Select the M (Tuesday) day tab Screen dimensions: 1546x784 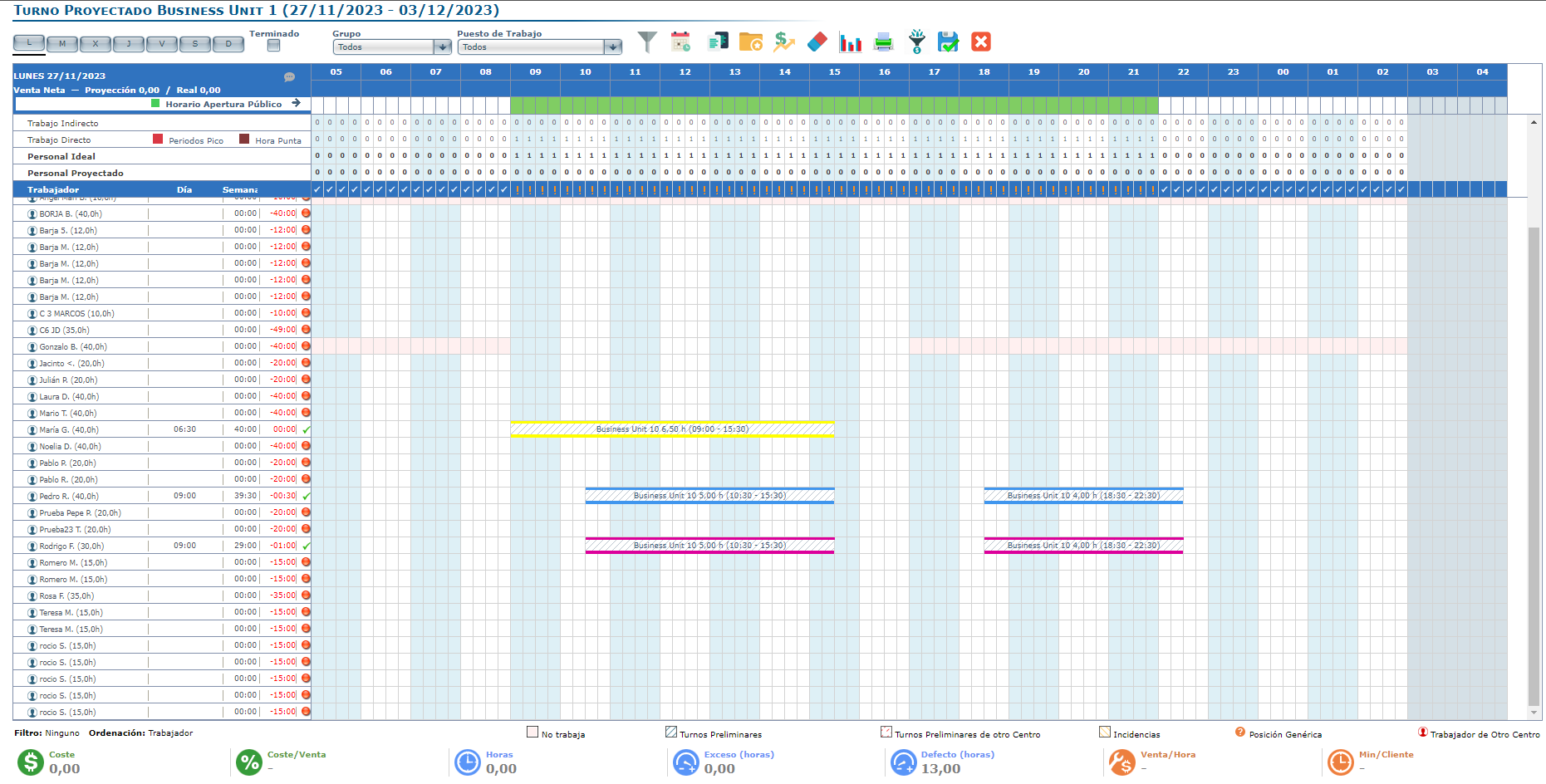click(x=62, y=44)
